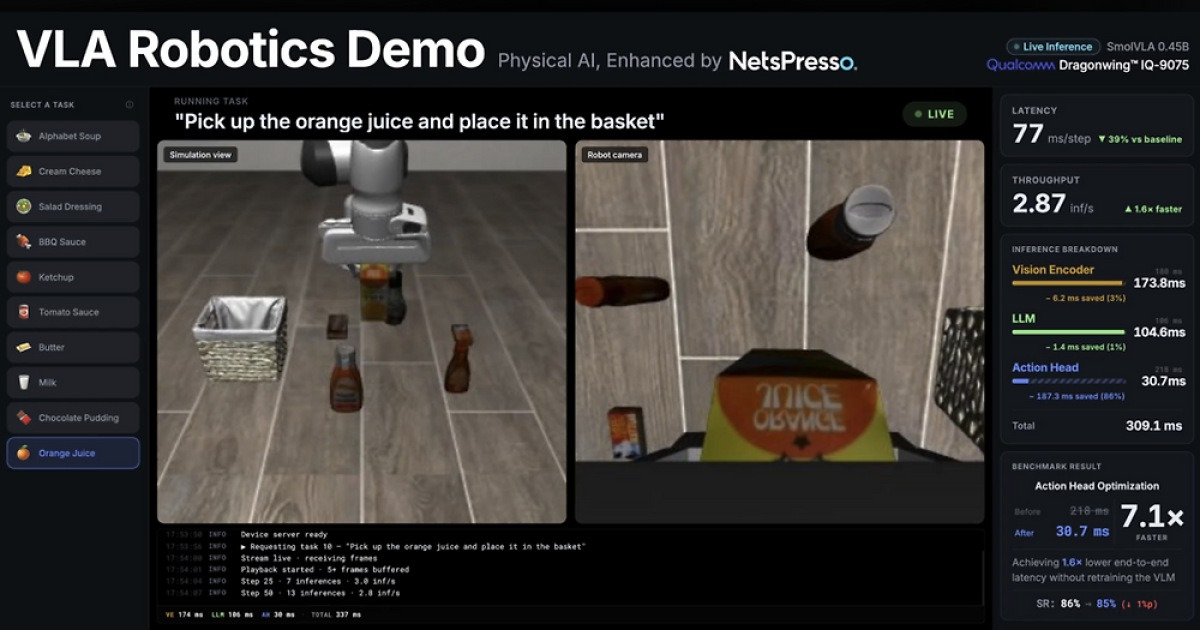The width and height of the screenshot is (1200, 630).
Task: Click the 'Requesting task 10' log line
Action: [413, 546]
